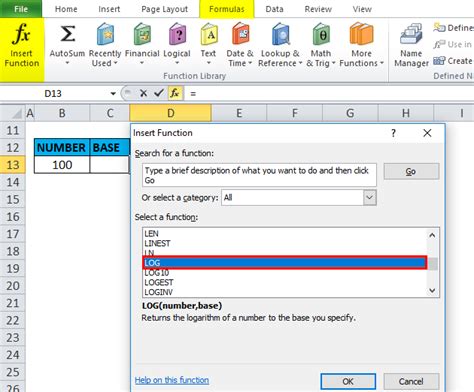Screen dimensions: 474x392
Task: Switch to the Data tab
Action: click(274, 9)
